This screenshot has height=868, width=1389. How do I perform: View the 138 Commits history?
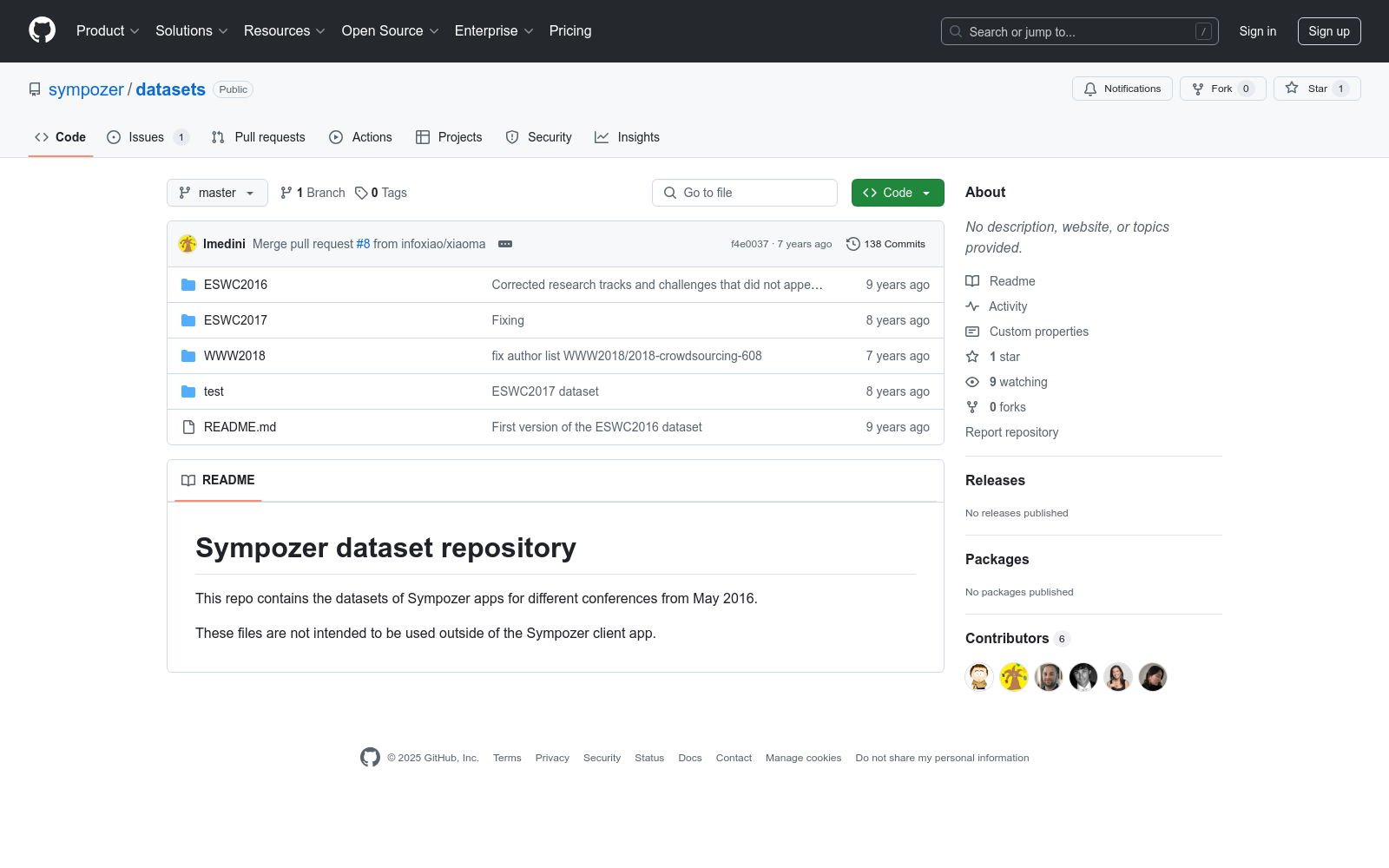(x=886, y=244)
